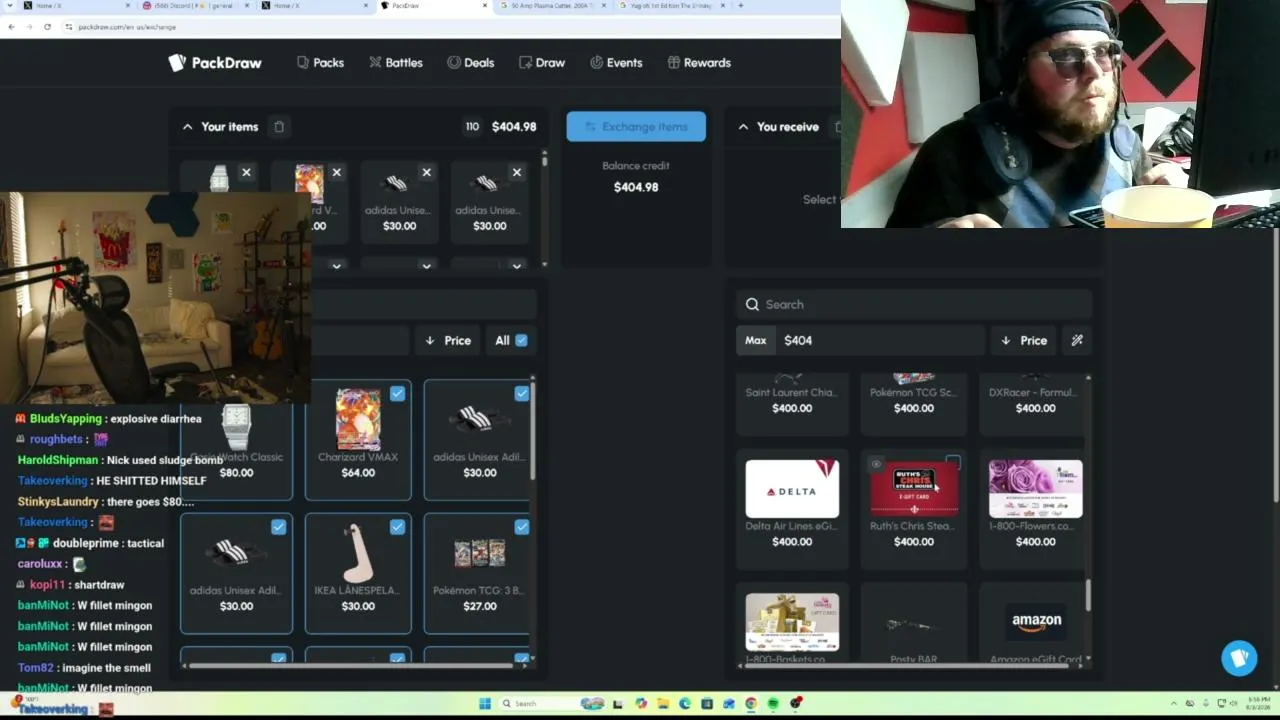Click the You receive list scrollbar
This screenshot has width=1280, height=720.
tap(1088, 595)
